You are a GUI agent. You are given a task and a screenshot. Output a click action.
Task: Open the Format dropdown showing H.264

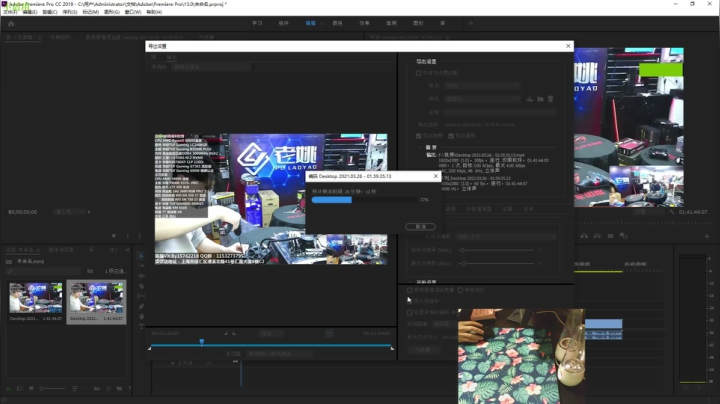482,85
